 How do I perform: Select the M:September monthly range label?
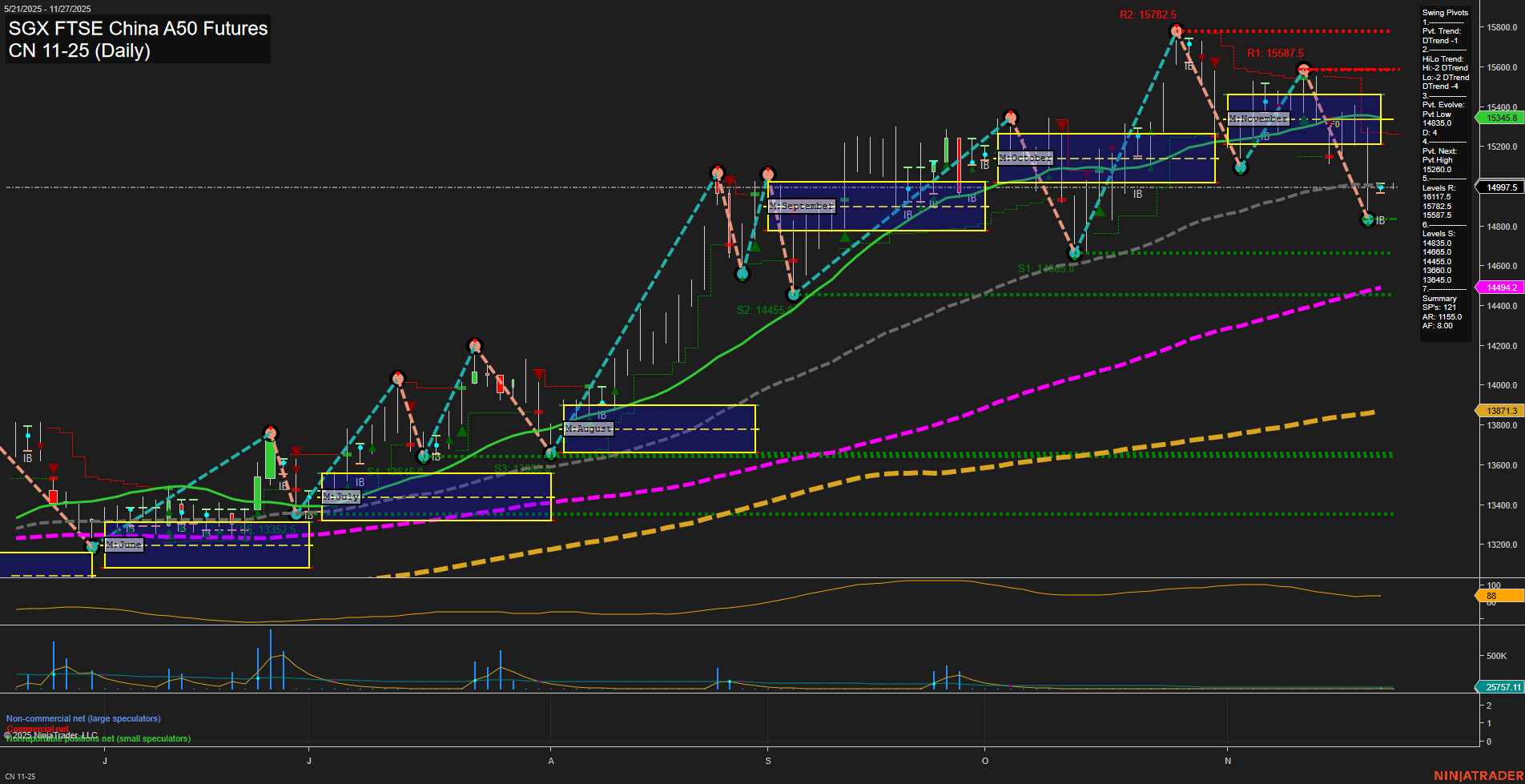point(801,207)
